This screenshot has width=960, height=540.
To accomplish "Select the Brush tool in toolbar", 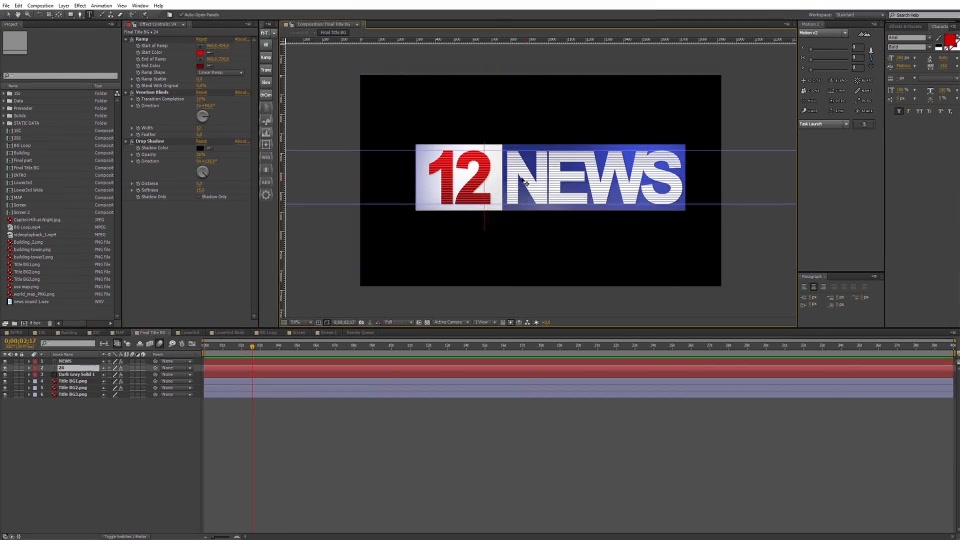I will click(x=102, y=15).
